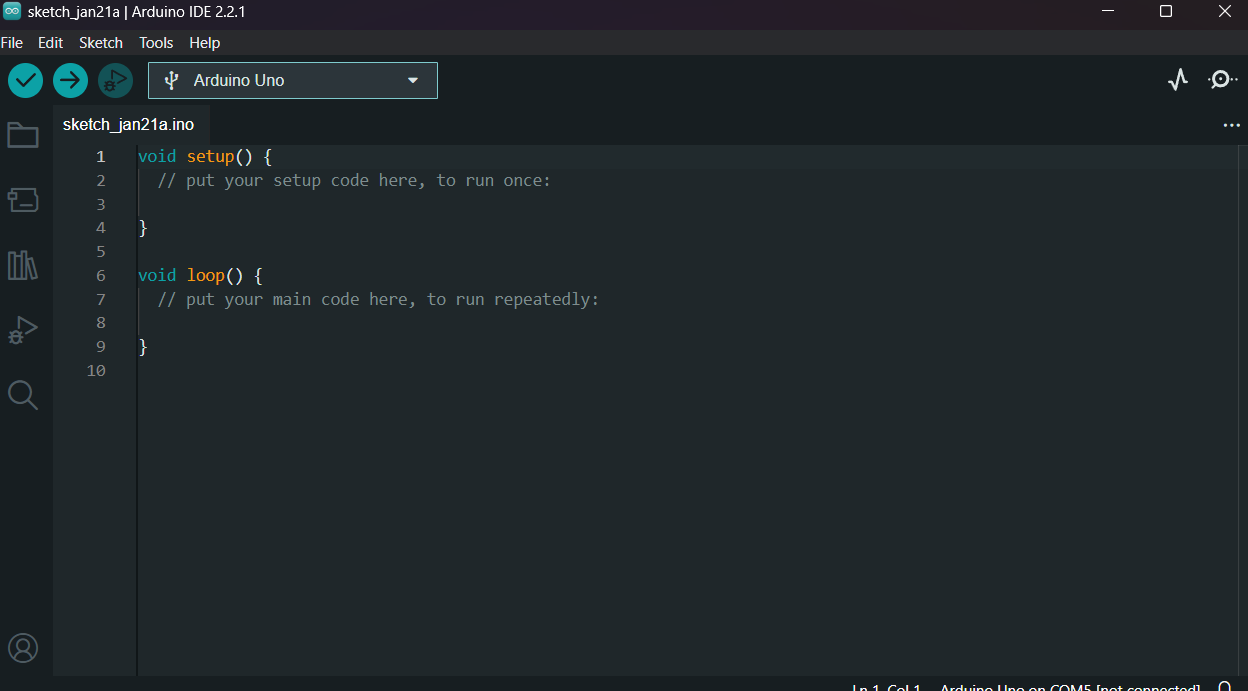Open the tab options ellipsis menu
This screenshot has width=1248, height=691.
pos(1231,126)
